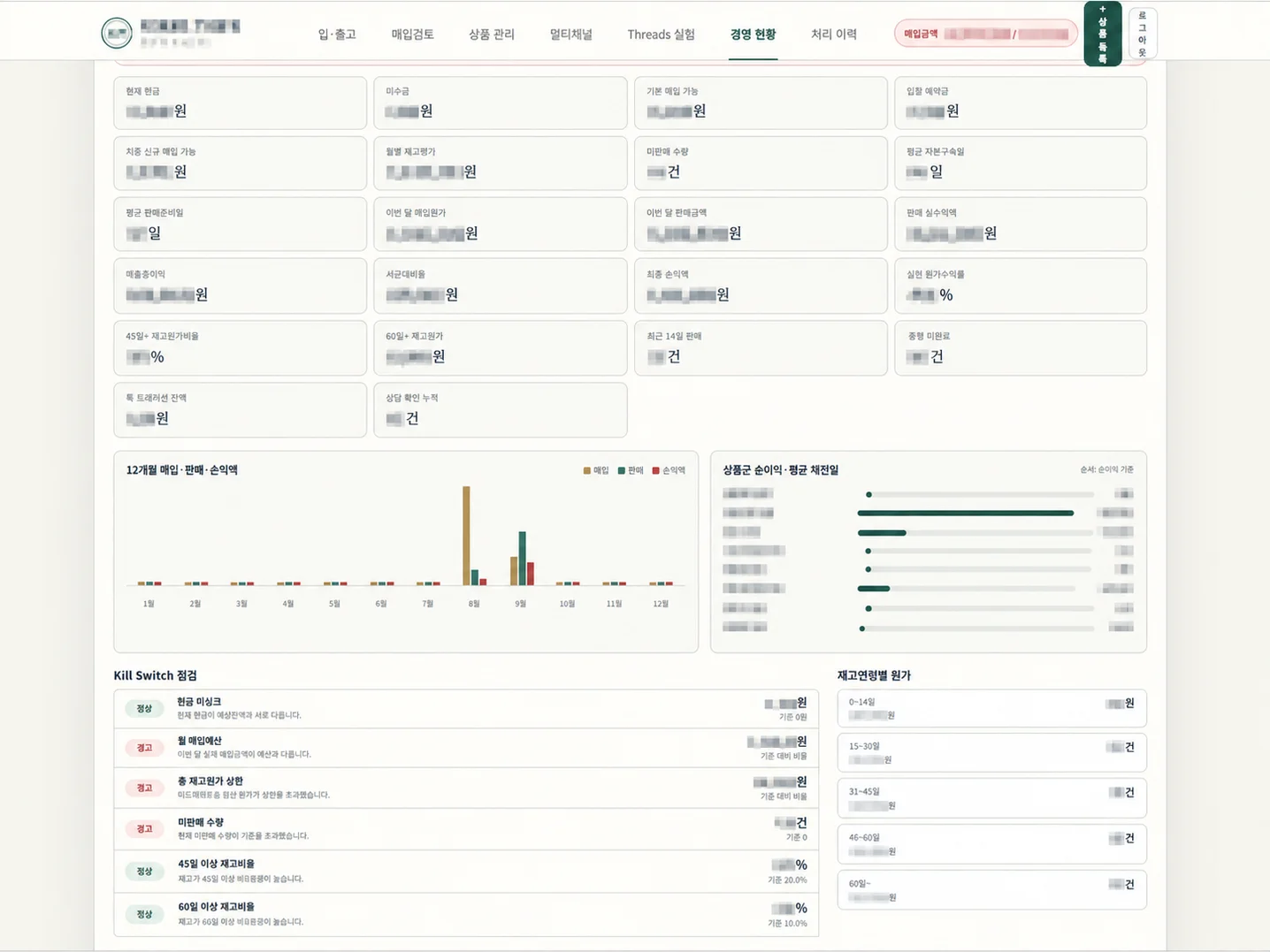Screen dimensions: 1270x952
Task: Open the 처리 이력 tab
Action: (834, 34)
